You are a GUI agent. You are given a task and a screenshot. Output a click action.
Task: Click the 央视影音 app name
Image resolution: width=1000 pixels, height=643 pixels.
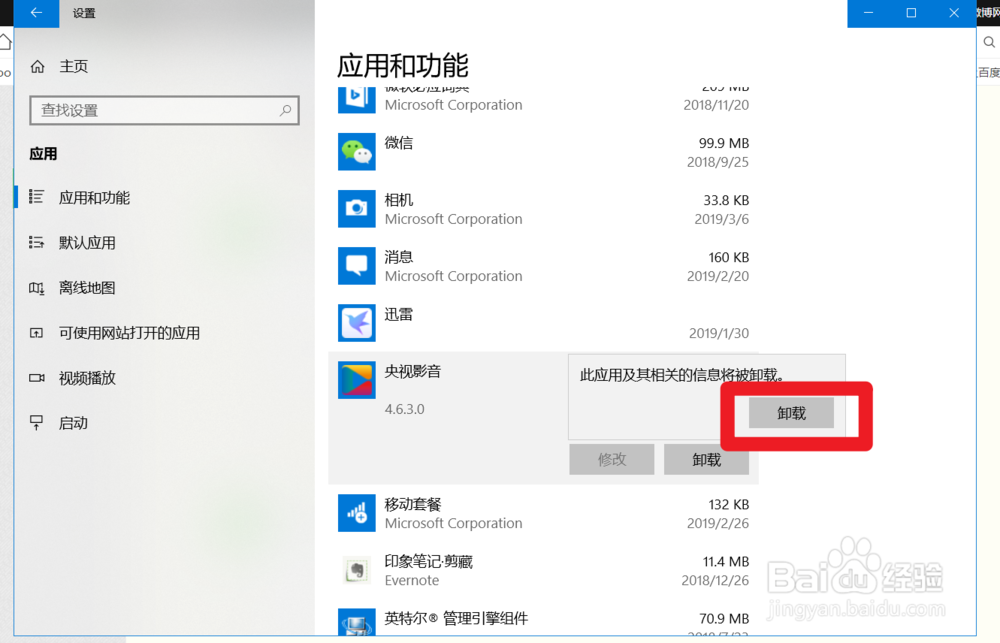coord(413,371)
